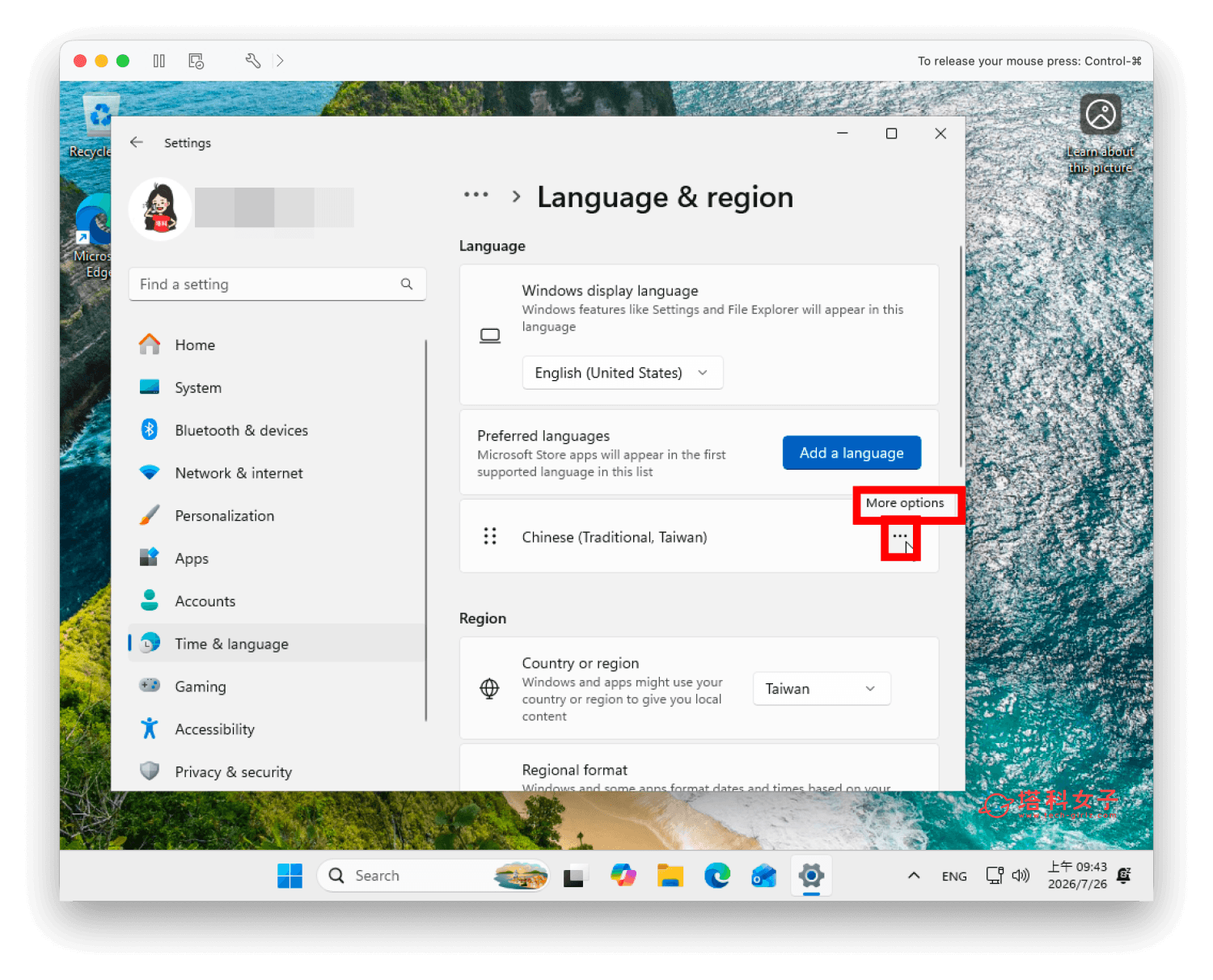This screenshot has height=980, width=1213.
Task: Expand the Taiwan country or region dropdown
Action: [x=822, y=689]
